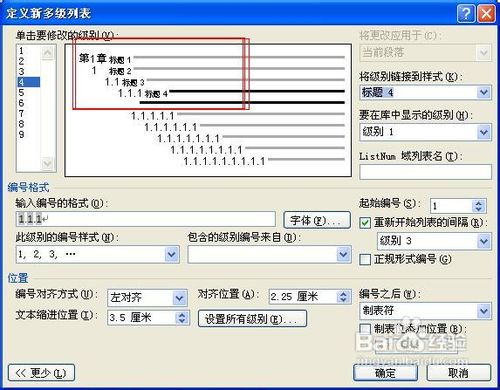Click 1.1.1.1.1 line in preview
Screen dimensions: 500x390
238,116
